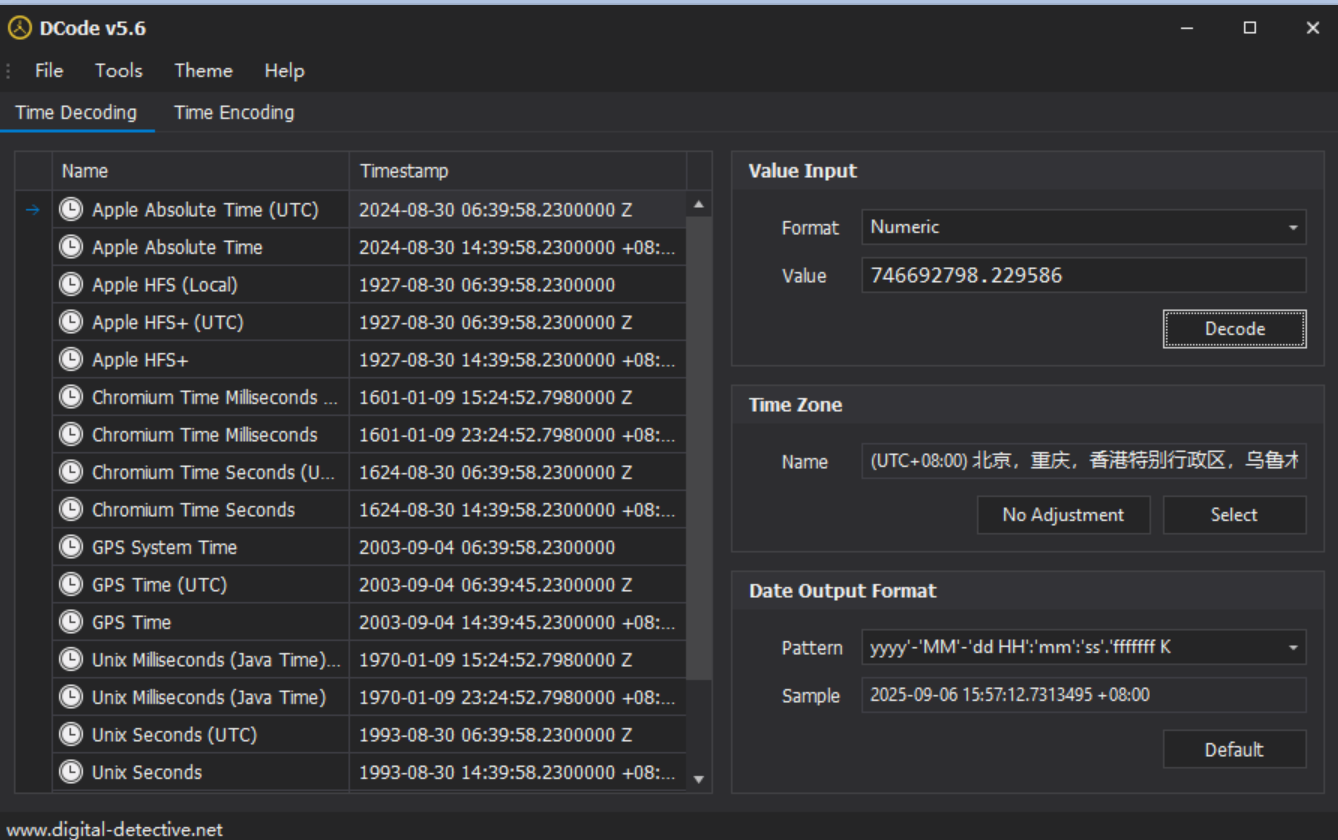The image size is (1338, 840).
Task: Click timestamp 2024-08-30 06:39:58.2300000 Z
Action: point(495,210)
